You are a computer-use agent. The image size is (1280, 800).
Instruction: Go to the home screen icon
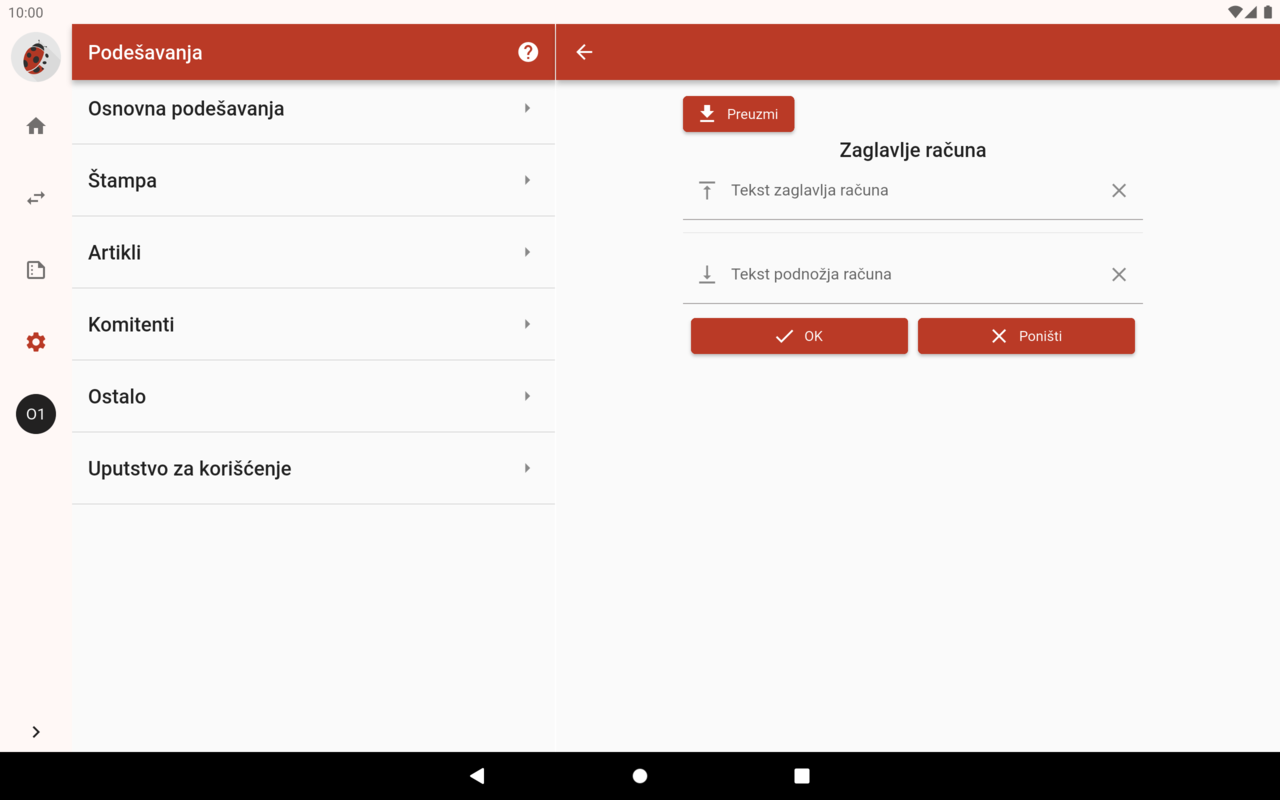36,126
